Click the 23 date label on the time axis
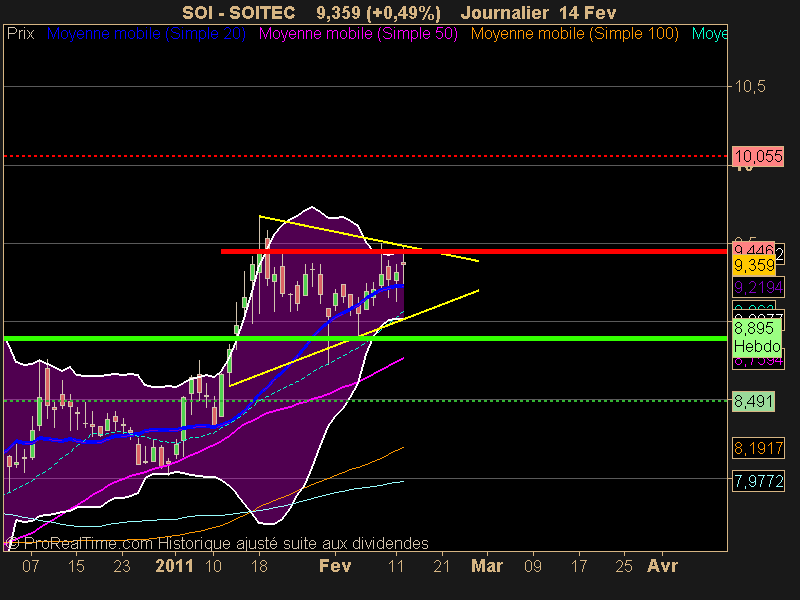The image size is (800, 600). pos(122,566)
